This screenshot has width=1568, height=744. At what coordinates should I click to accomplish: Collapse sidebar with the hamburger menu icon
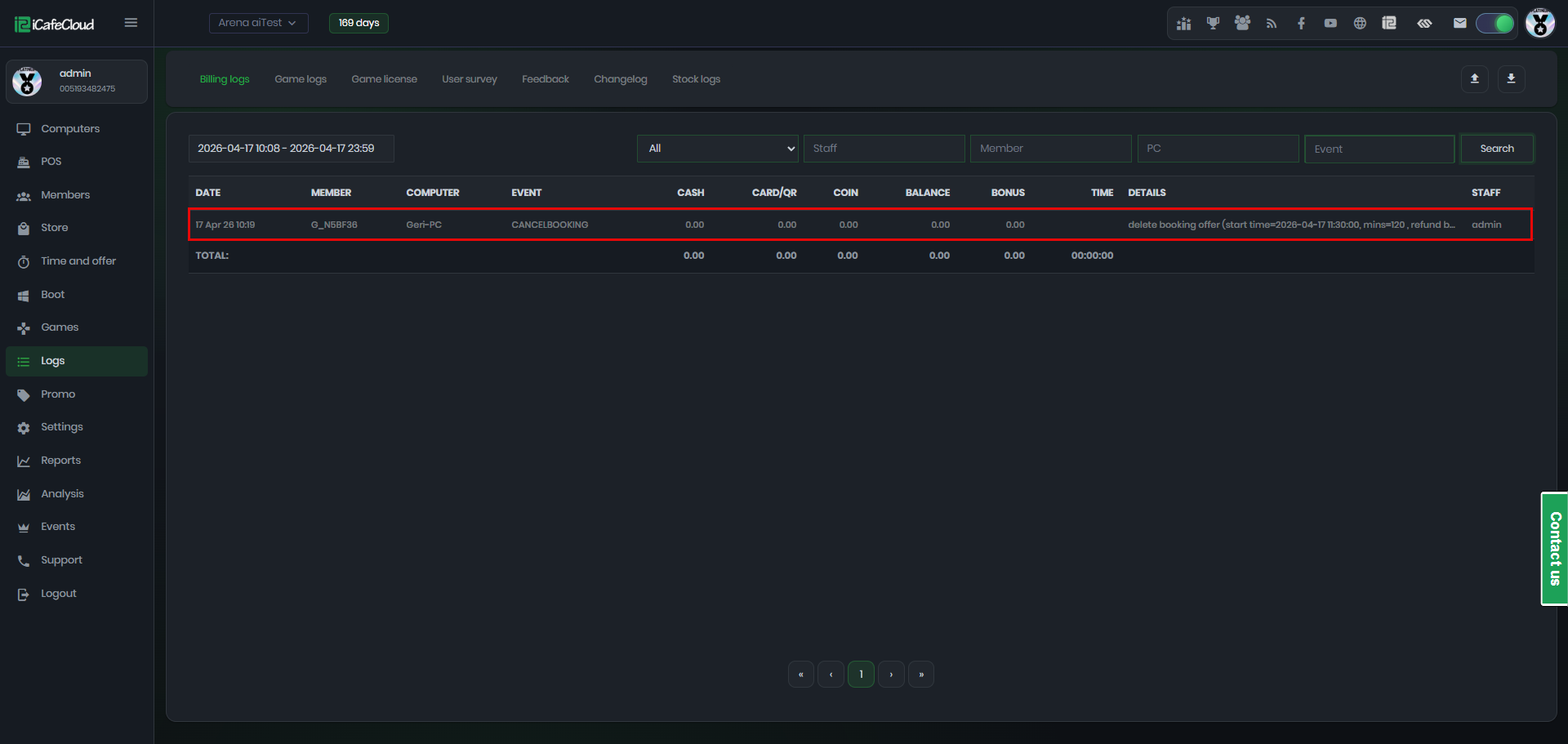coord(131,23)
